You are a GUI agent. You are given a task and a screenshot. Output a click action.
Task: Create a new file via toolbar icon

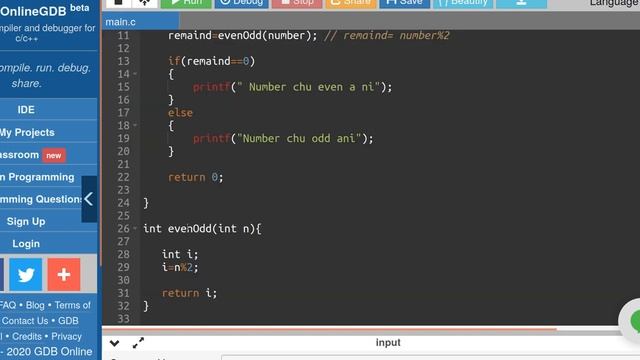118,3
